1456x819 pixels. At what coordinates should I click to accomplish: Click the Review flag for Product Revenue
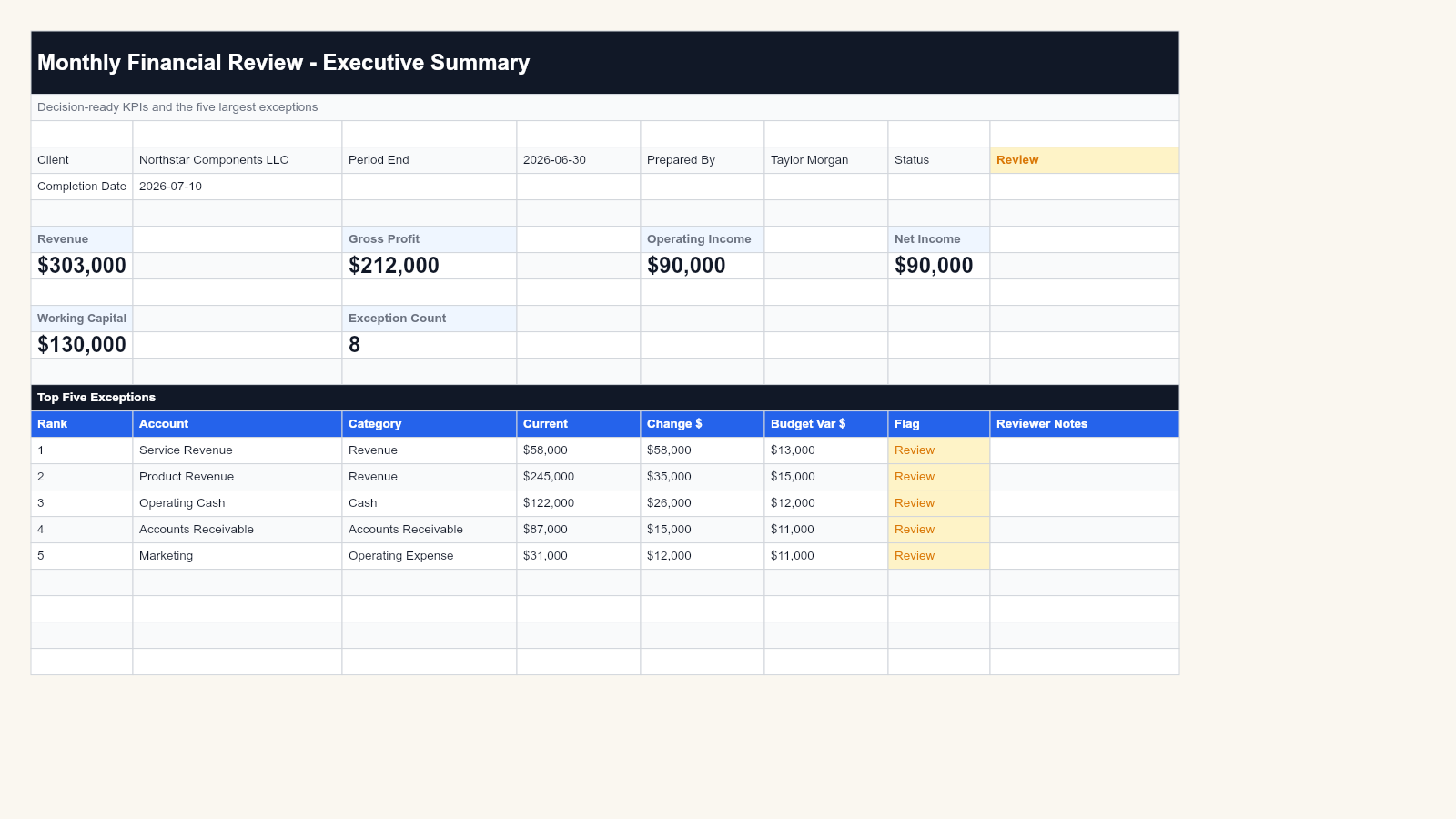[939, 477]
